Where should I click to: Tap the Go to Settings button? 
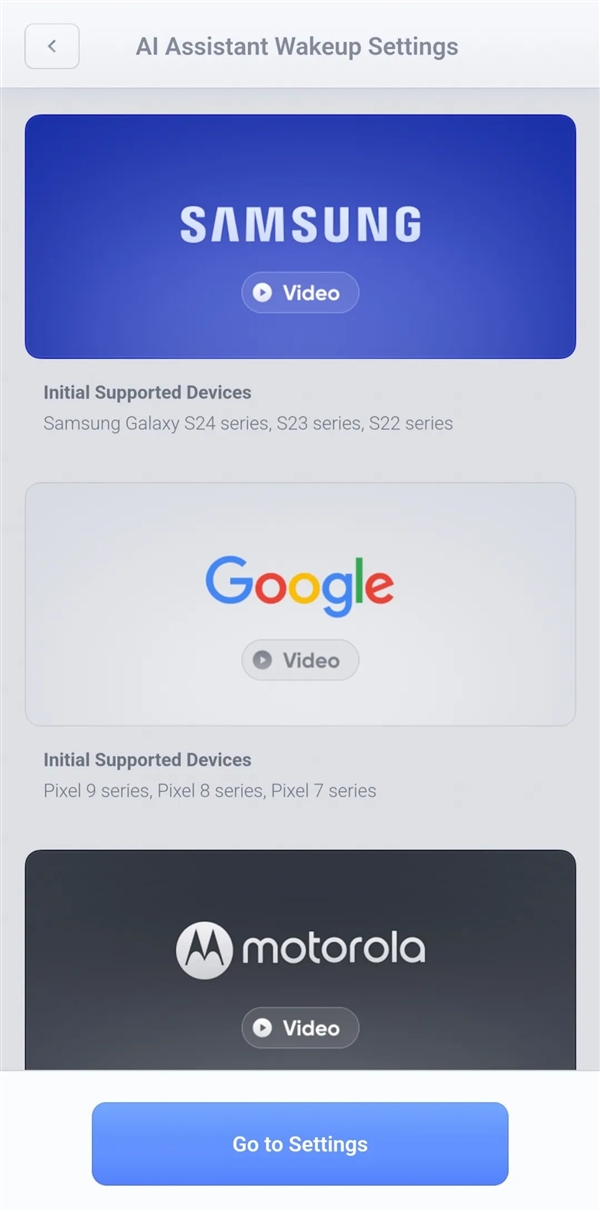pyautogui.click(x=300, y=1144)
